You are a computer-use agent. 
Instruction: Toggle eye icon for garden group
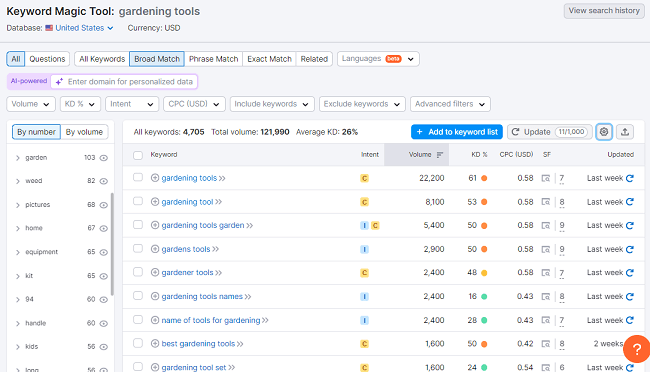pyautogui.click(x=104, y=158)
